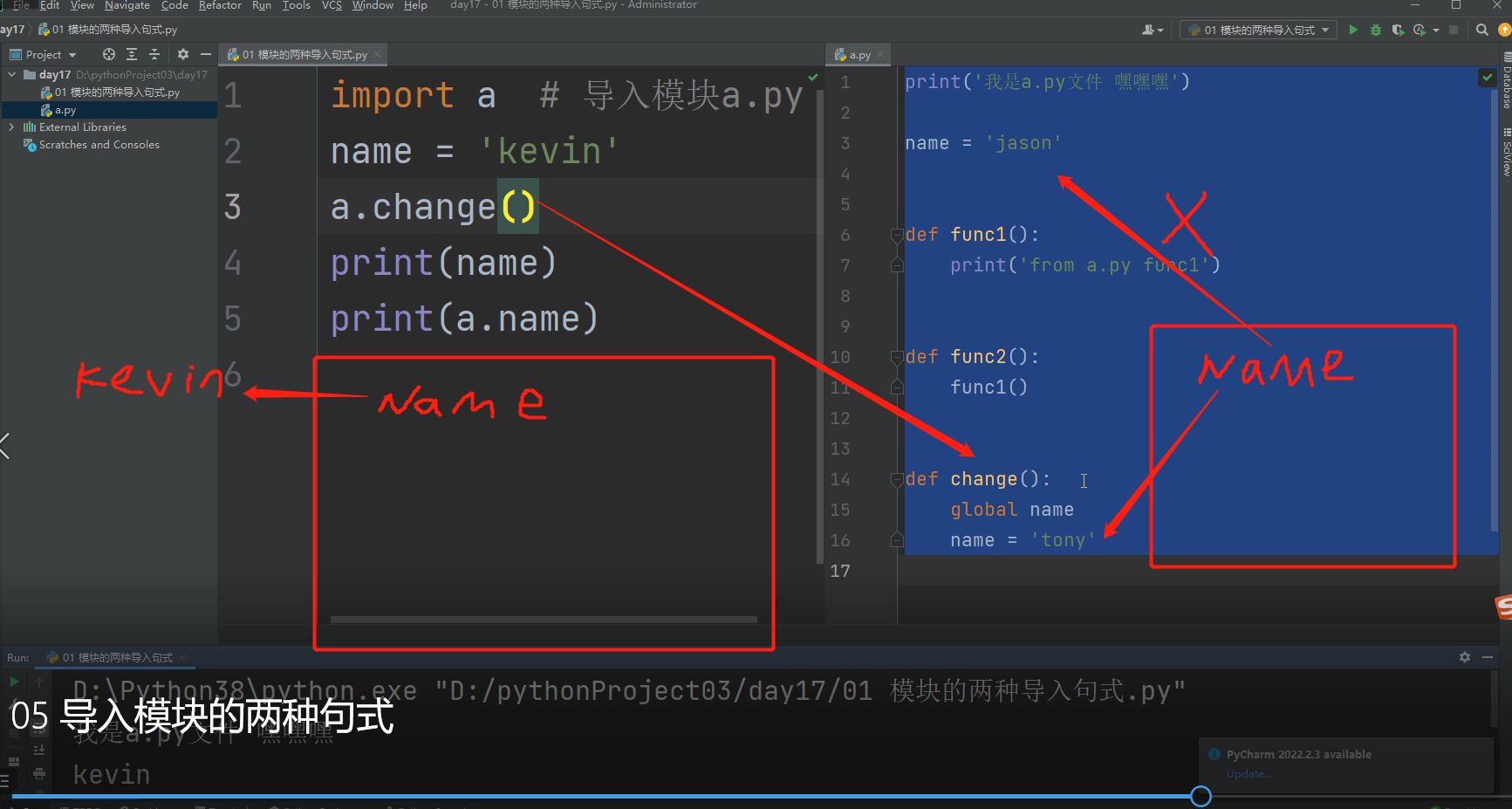The image size is (1512, 809).
Task: Open the View menu
Action: click(82, 5)
